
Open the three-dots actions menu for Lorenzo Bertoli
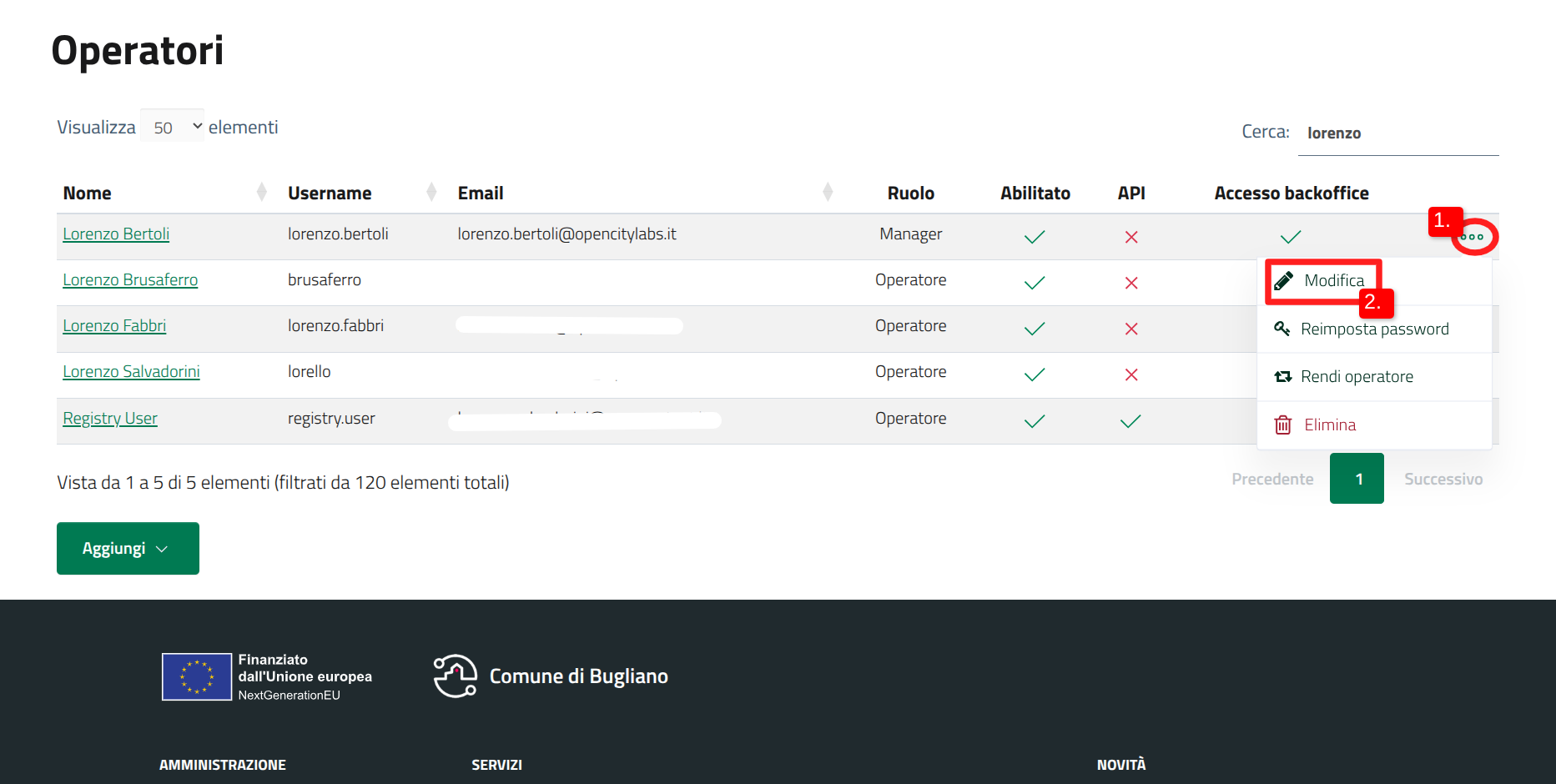(1472, 237)
